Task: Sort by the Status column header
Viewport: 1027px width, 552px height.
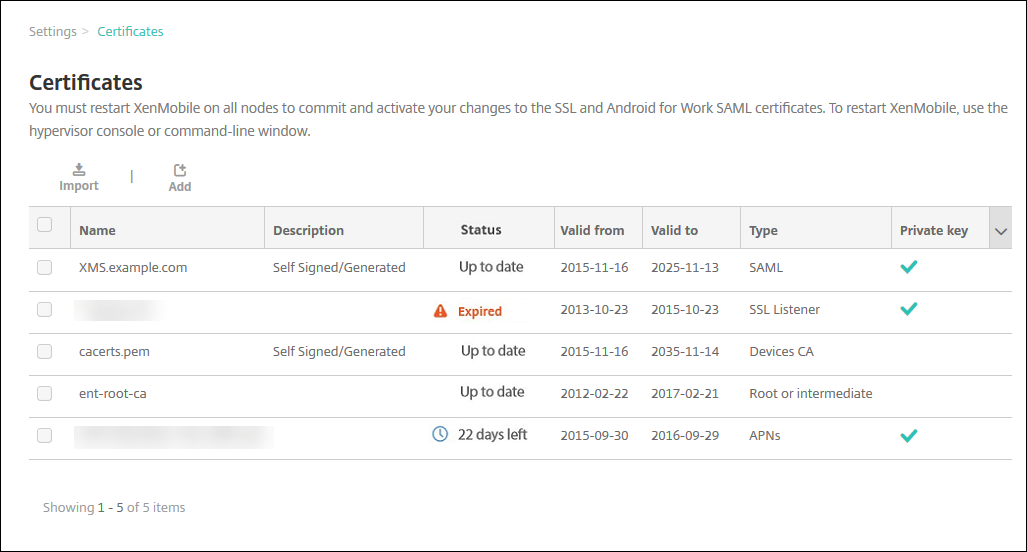Action: 481,231
